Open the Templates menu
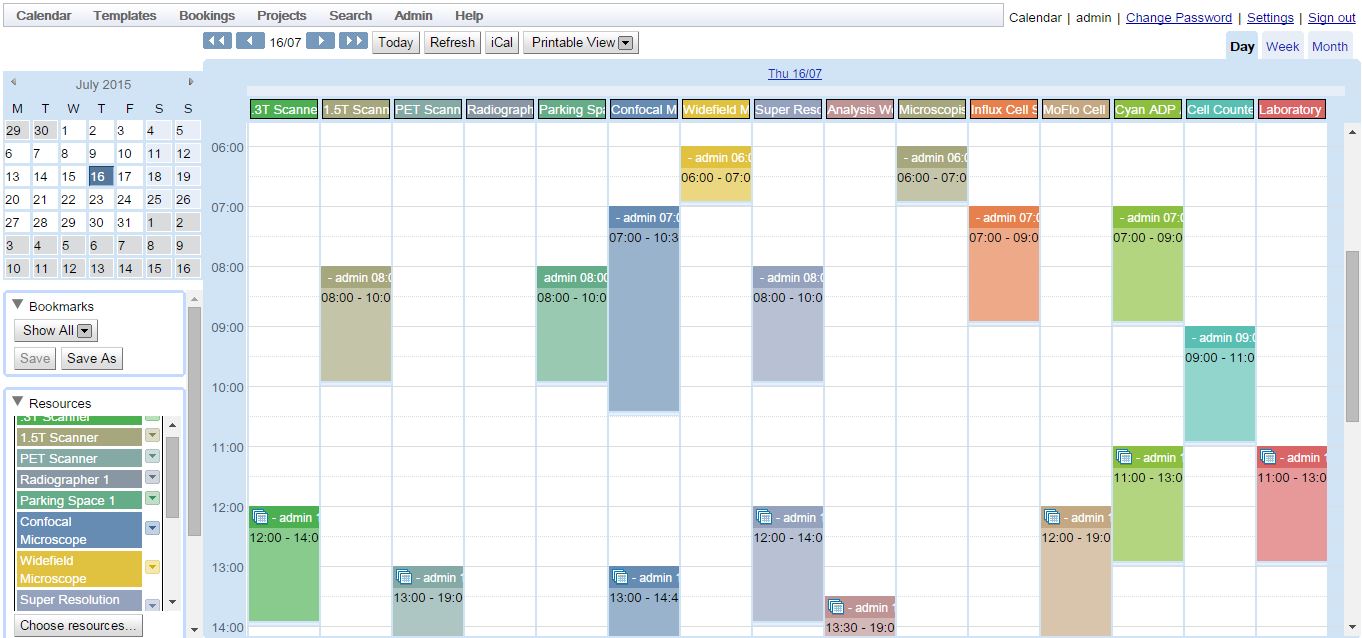The image size is (1362, 638). click(x=125, y=16)
